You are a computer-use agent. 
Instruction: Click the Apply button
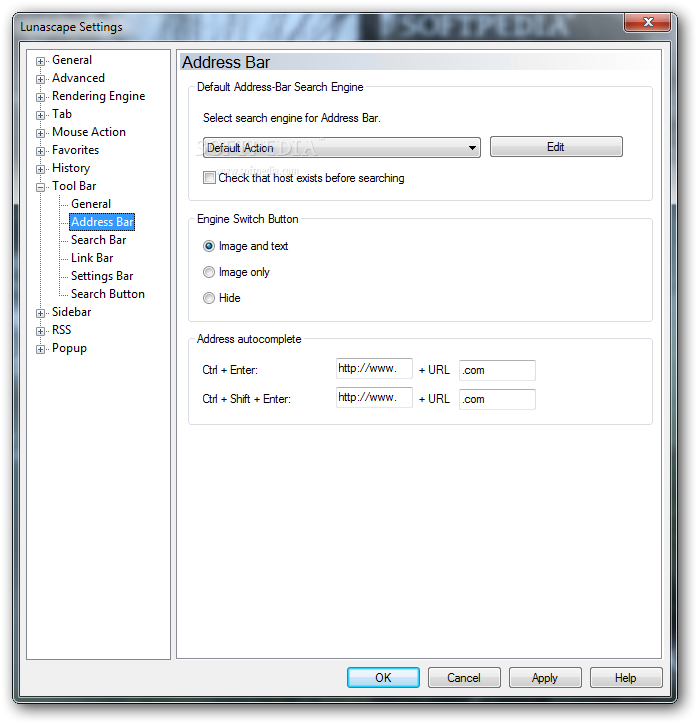(x=545, y=677)
